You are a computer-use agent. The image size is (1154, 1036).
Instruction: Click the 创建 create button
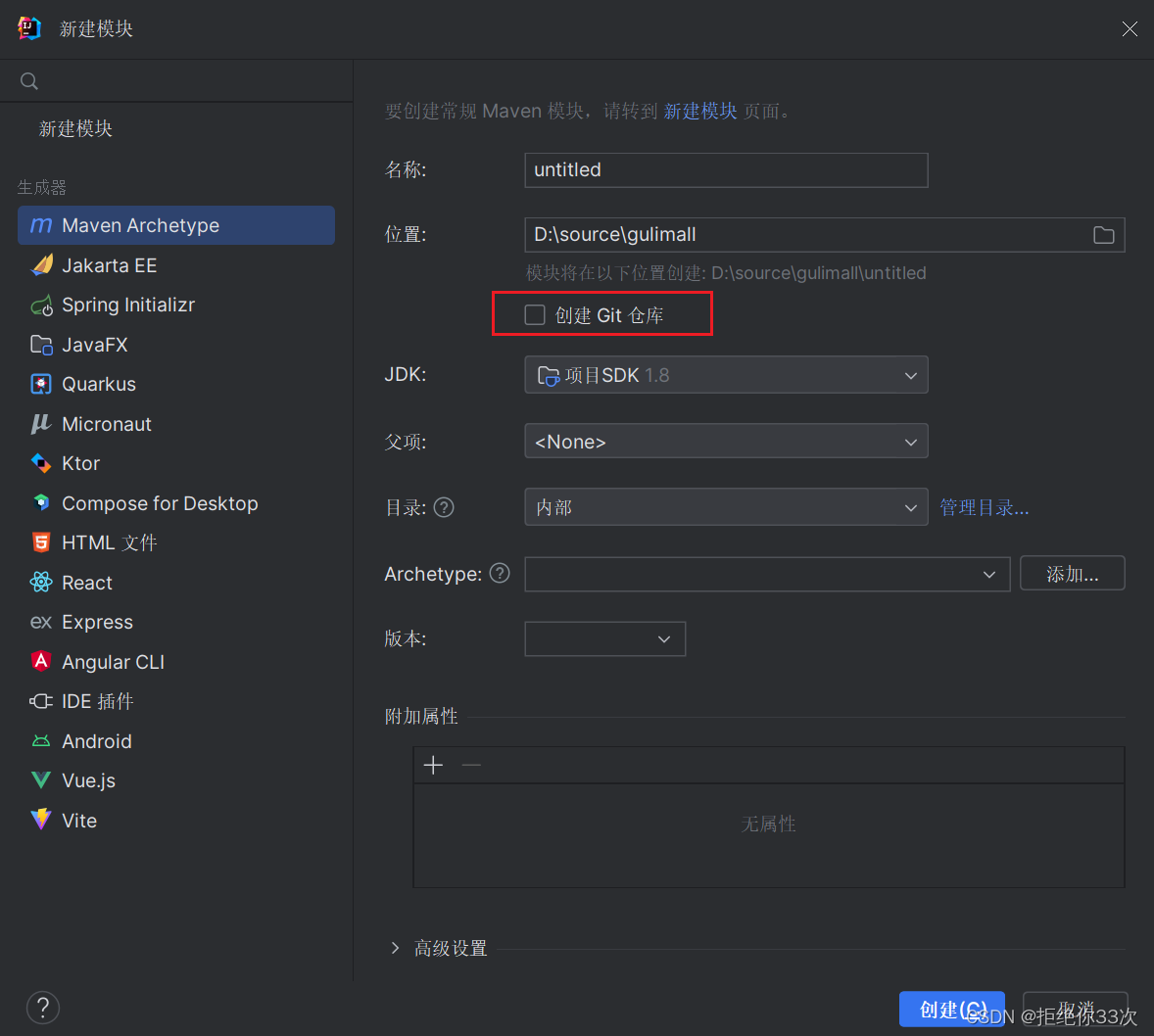951,1009
